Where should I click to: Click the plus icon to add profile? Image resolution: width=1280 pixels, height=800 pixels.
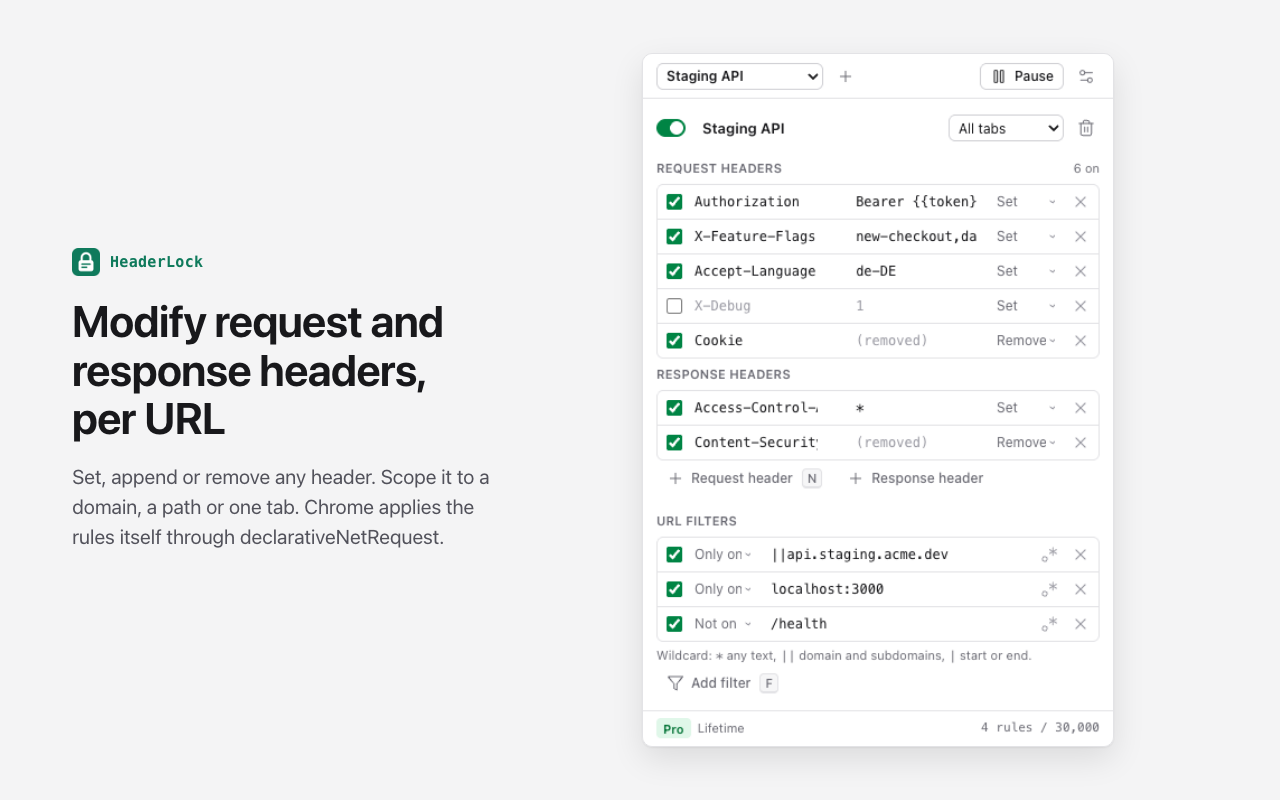click(x=845, y=76)
